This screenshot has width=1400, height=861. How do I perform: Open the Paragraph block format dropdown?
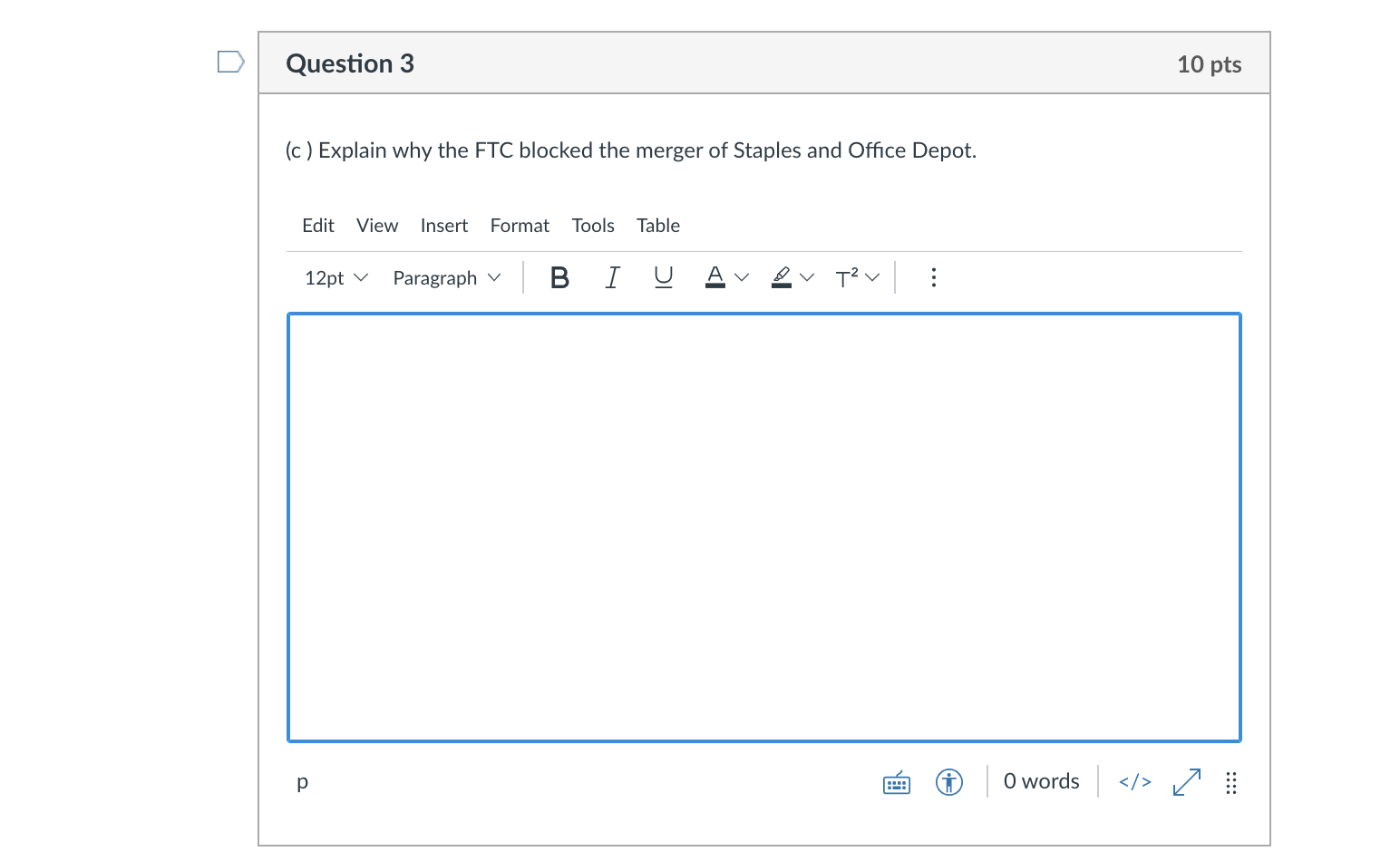click(447, 277)
